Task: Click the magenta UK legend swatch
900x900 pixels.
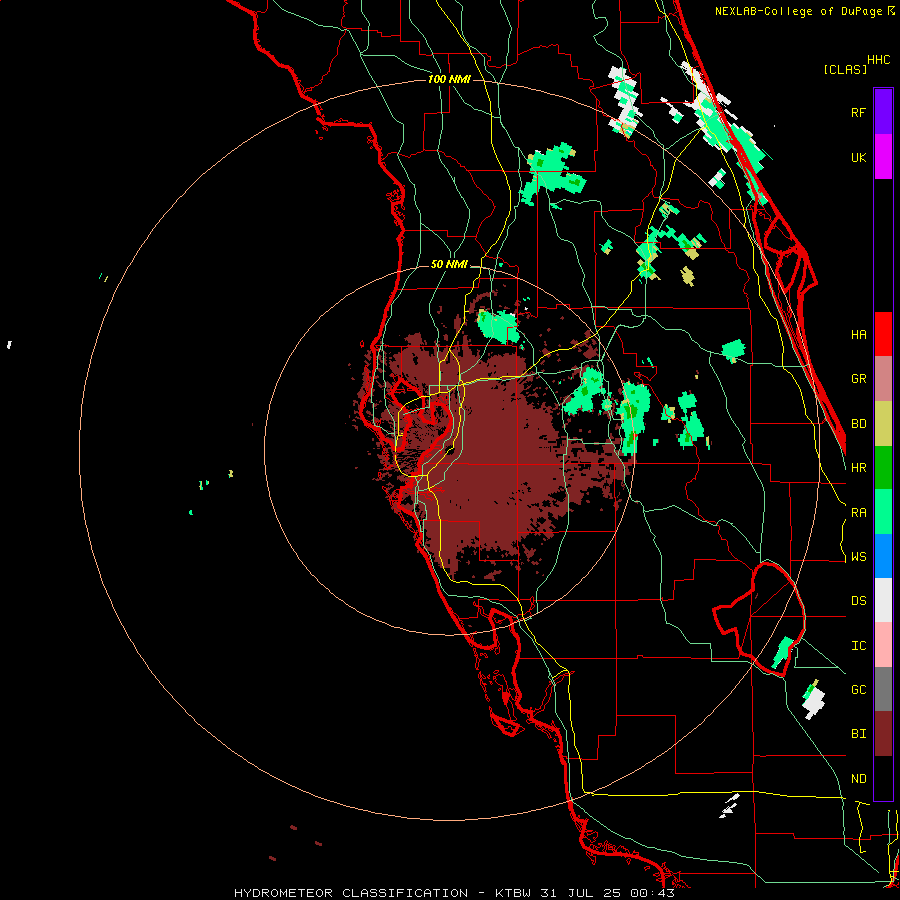Action: point(883,157)
